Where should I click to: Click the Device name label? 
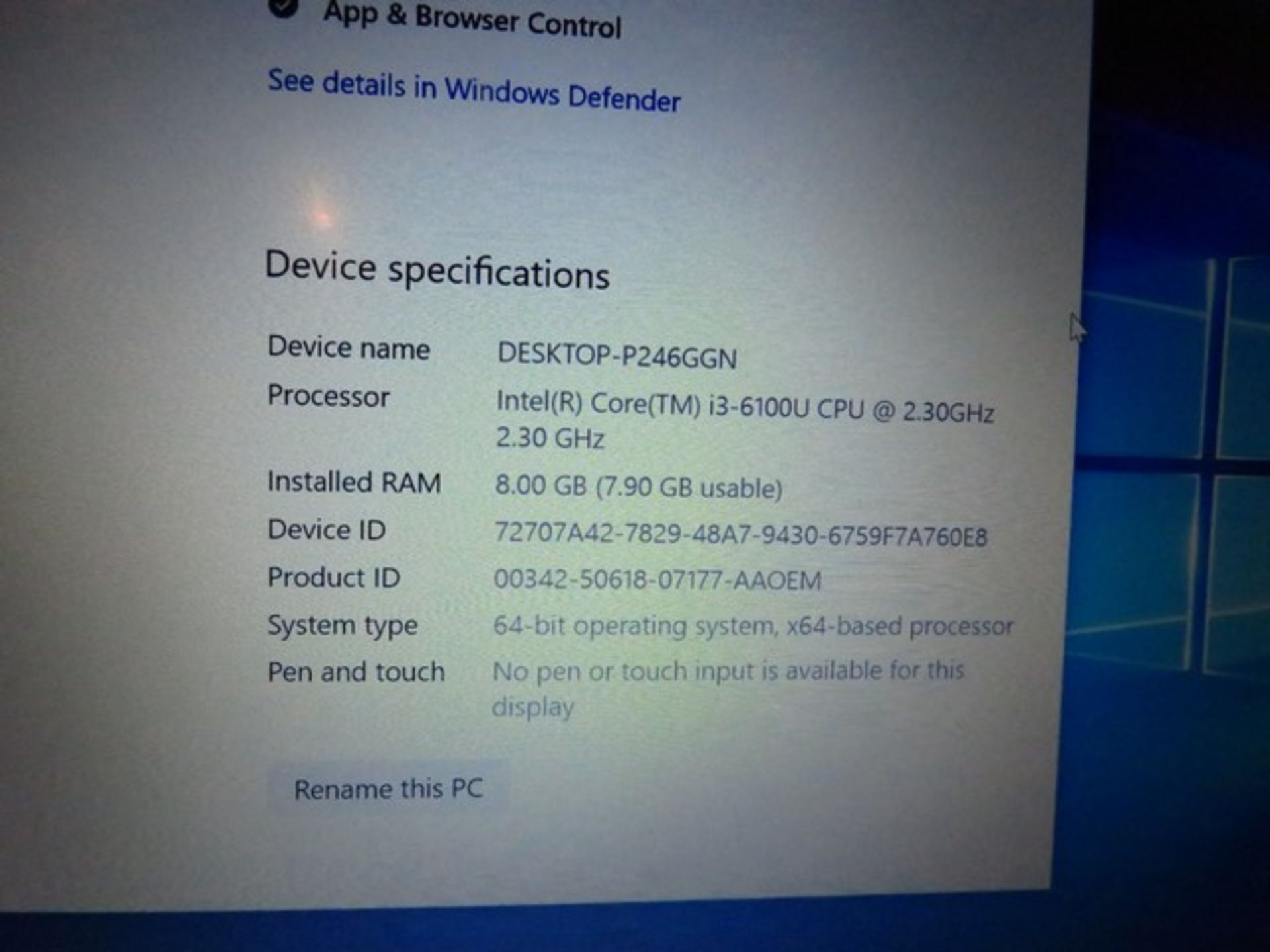click(348, 348)
